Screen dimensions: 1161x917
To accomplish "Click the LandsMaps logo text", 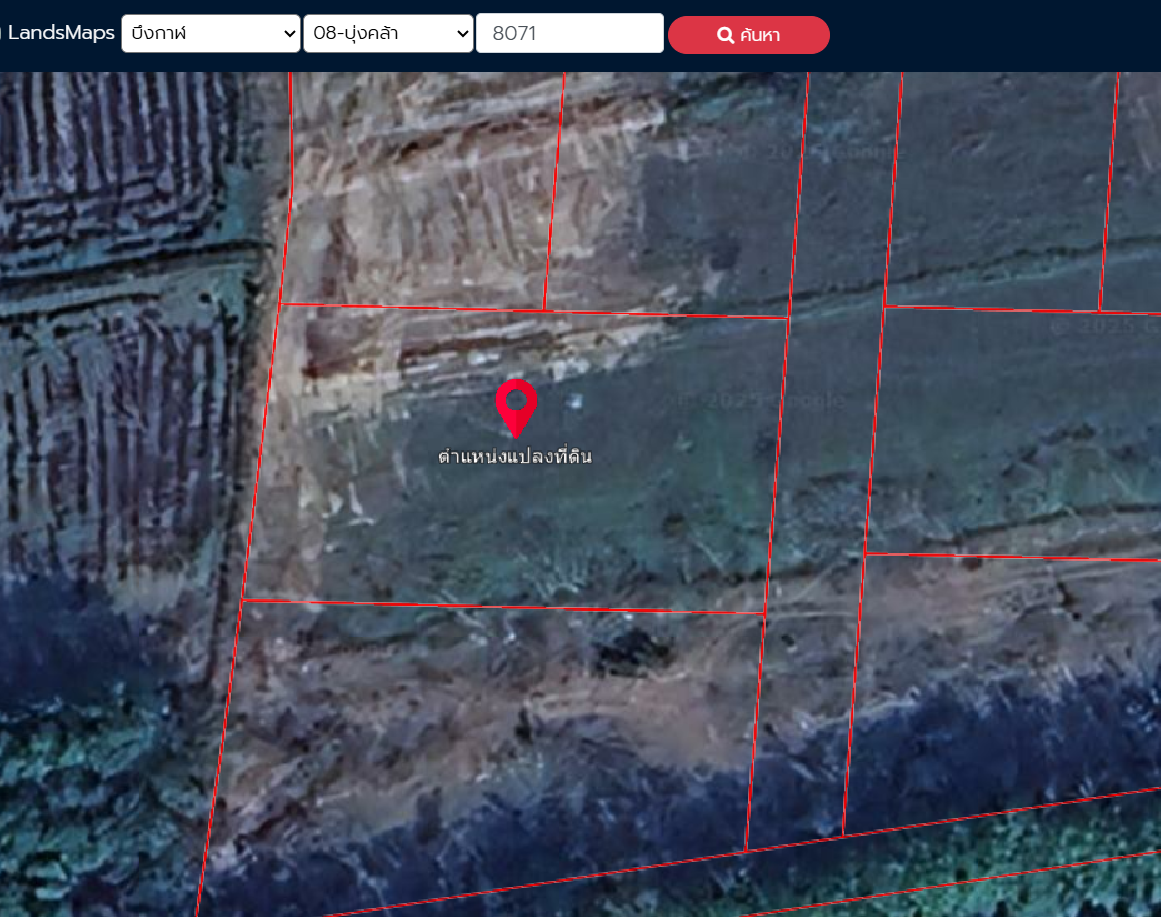I will 60,33.
